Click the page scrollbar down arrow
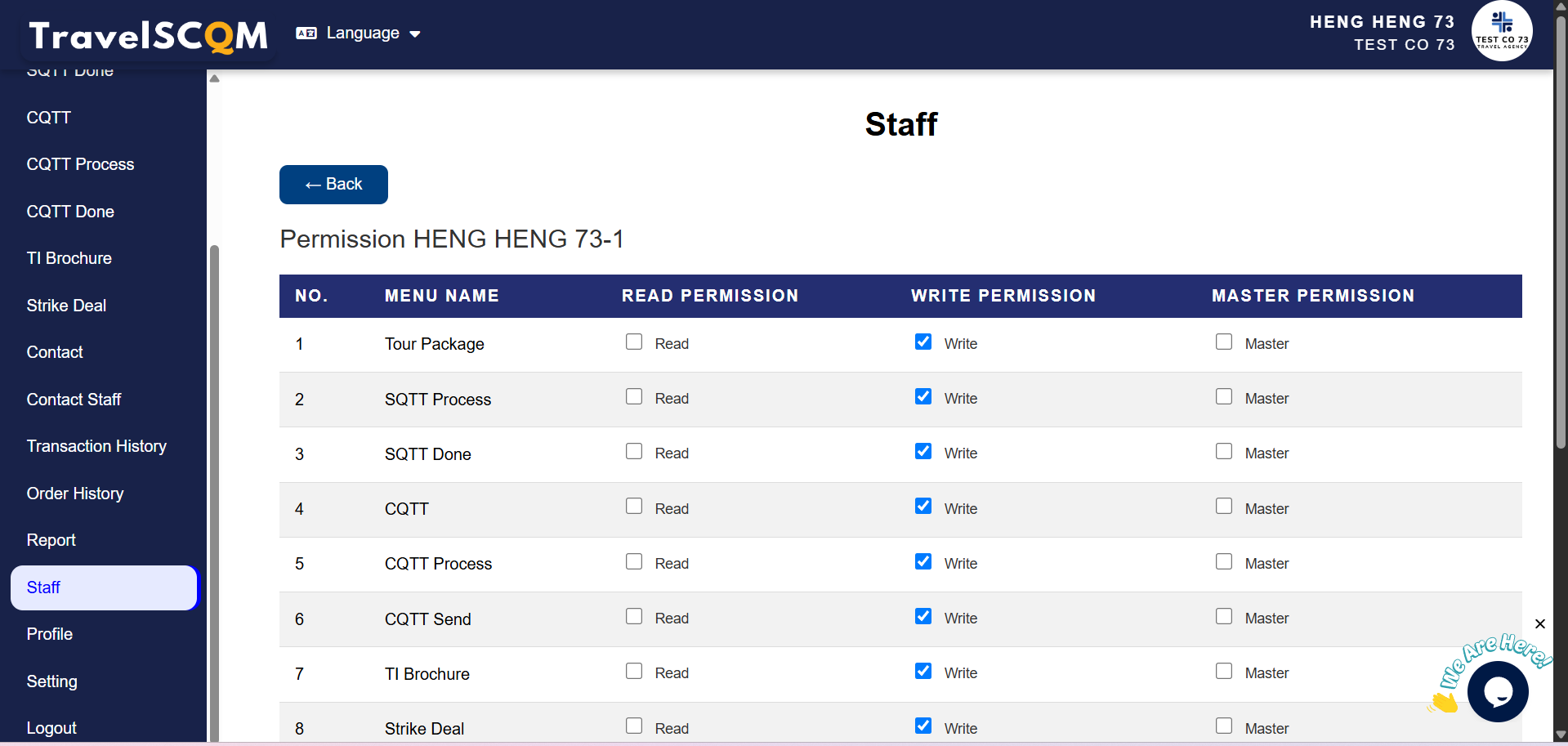 (1560, 735)
